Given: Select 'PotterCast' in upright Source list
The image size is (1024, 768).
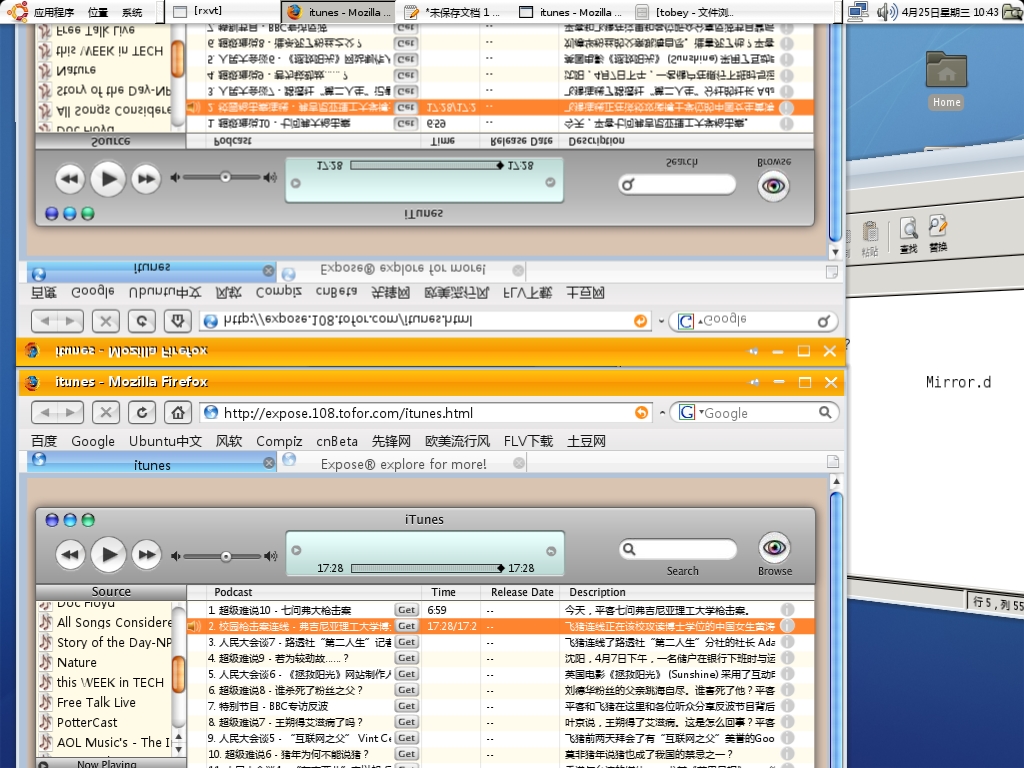Looking at the screenshot, I should pos(87,722).
